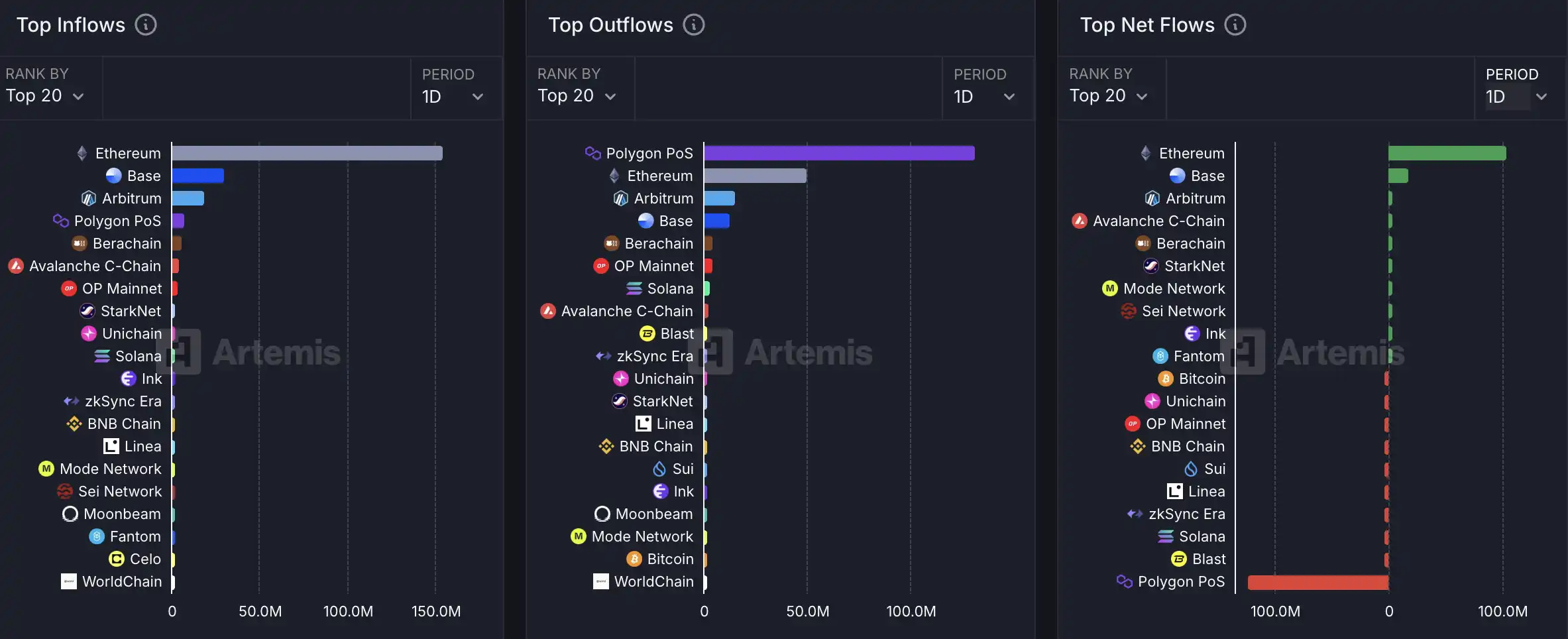Viewport: 1568px width, 639px height.
Task: Click Linea logo in Top Outflows
Action: [644, 424]
